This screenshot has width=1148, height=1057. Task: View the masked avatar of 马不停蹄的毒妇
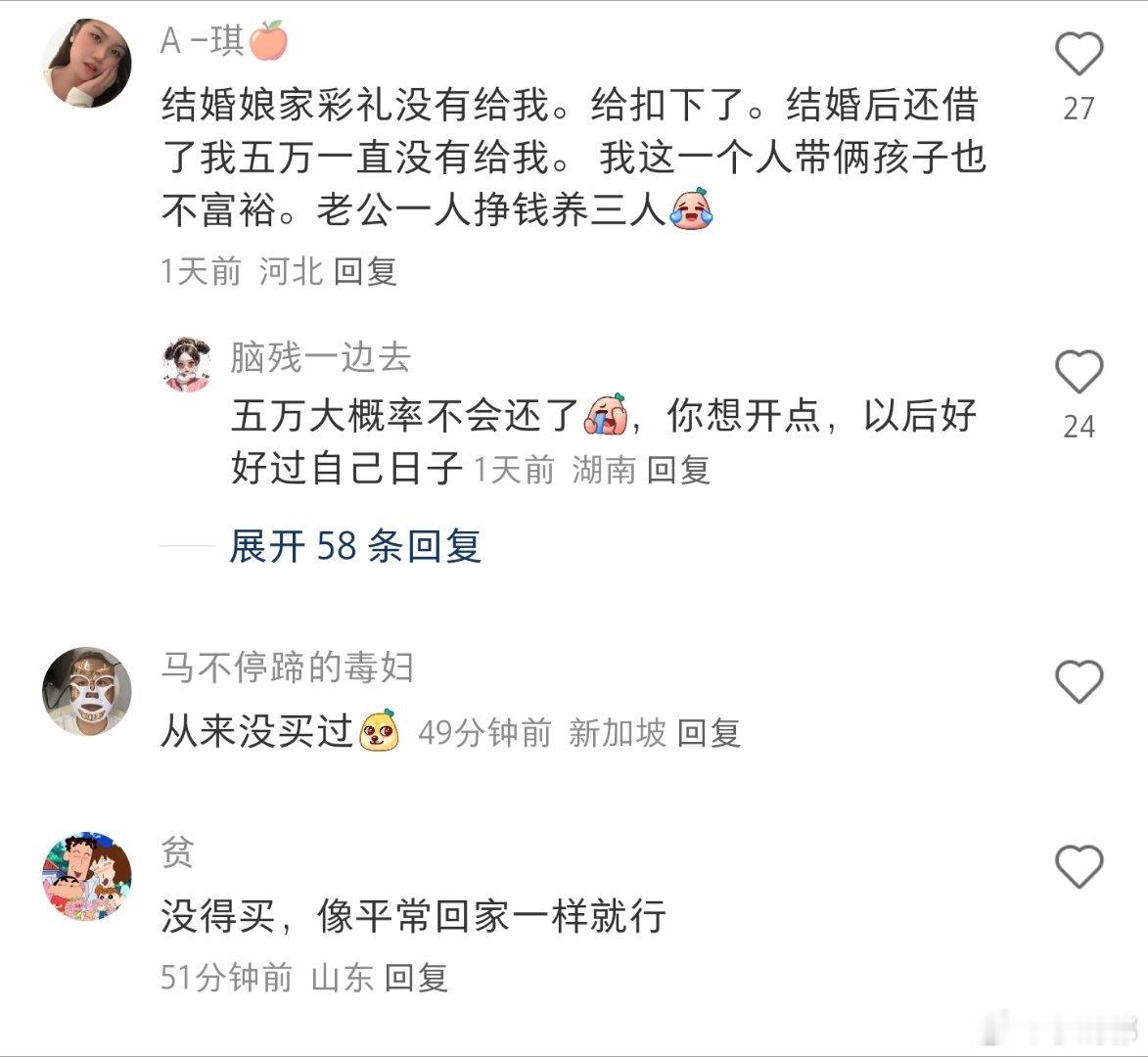(x=87, y=691)
